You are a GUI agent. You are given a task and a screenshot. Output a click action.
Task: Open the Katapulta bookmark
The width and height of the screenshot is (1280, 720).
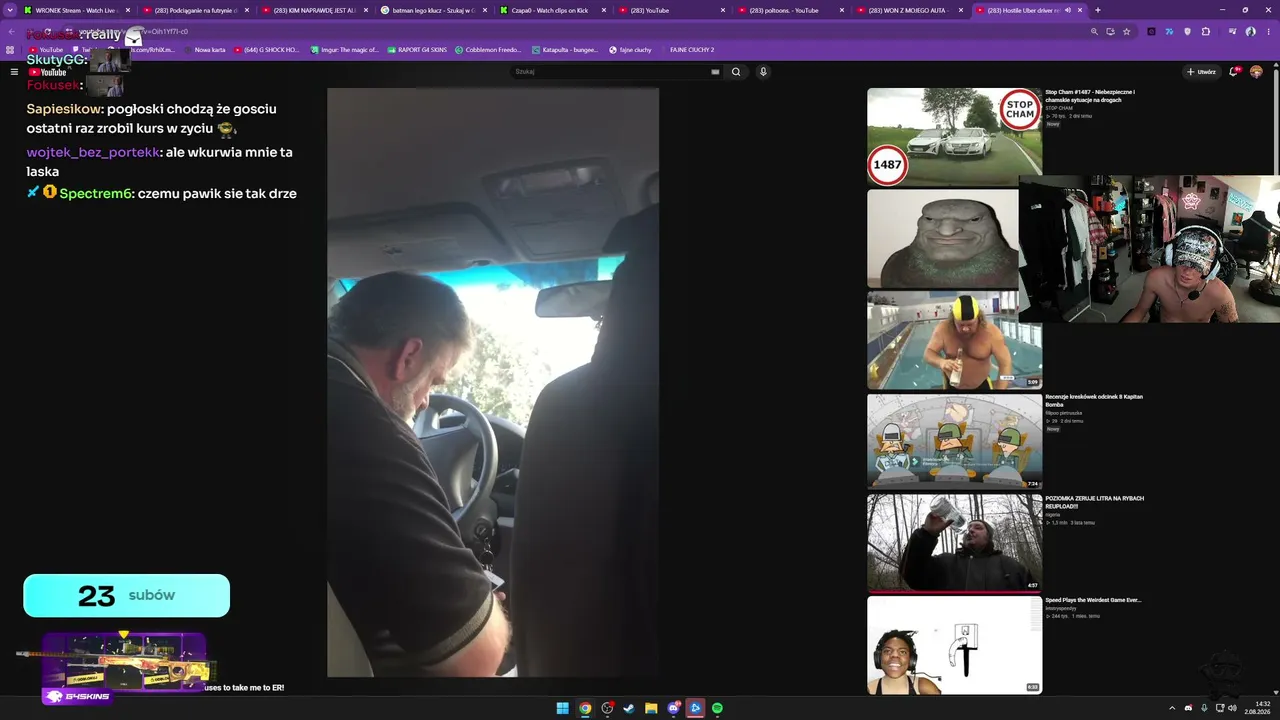[x=565, y=49]
